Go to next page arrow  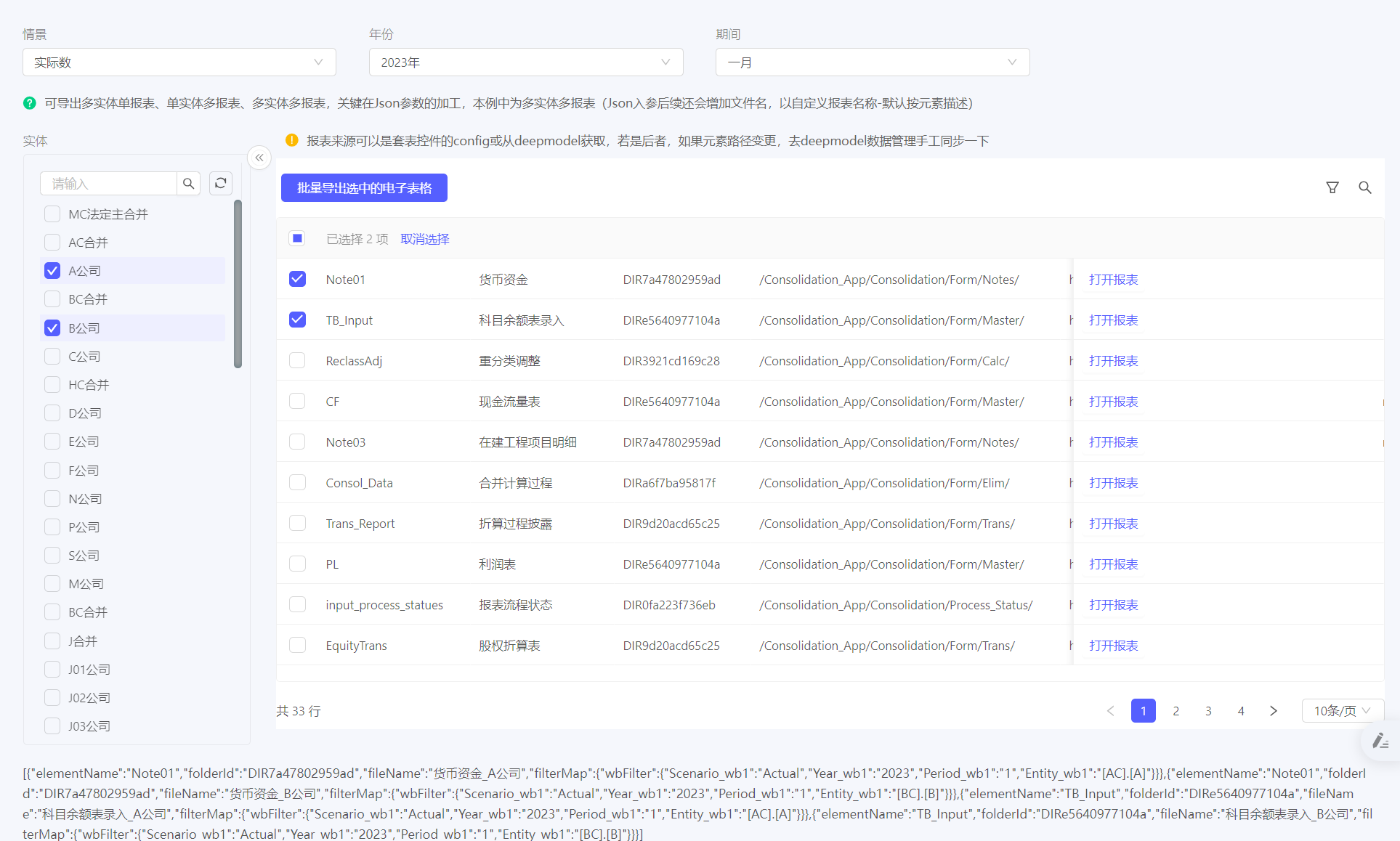click(1274, 711)
